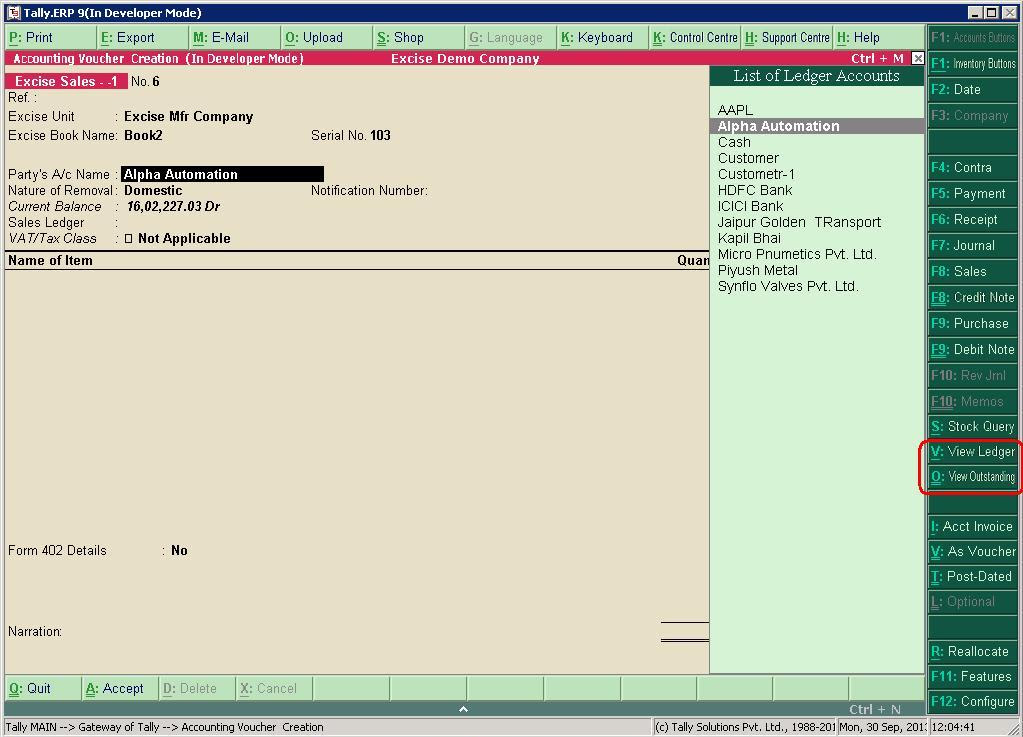Click the clock in the status bar
The image size is (1023, 737).
(x=953, y=727)
